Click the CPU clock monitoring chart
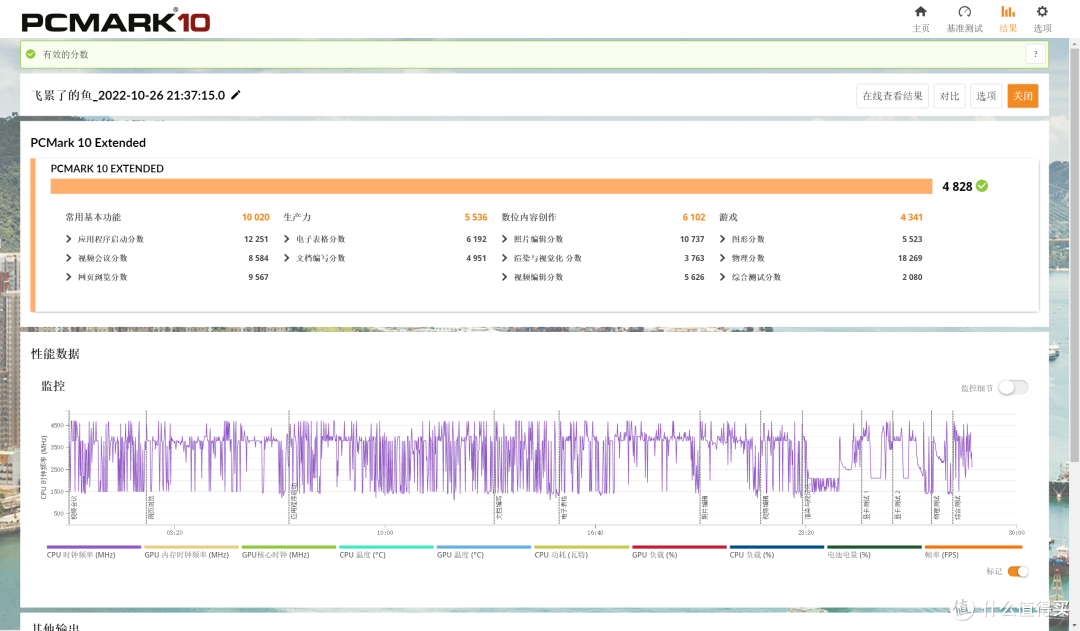The image size is (1080, 631). [x=542, y=468]
